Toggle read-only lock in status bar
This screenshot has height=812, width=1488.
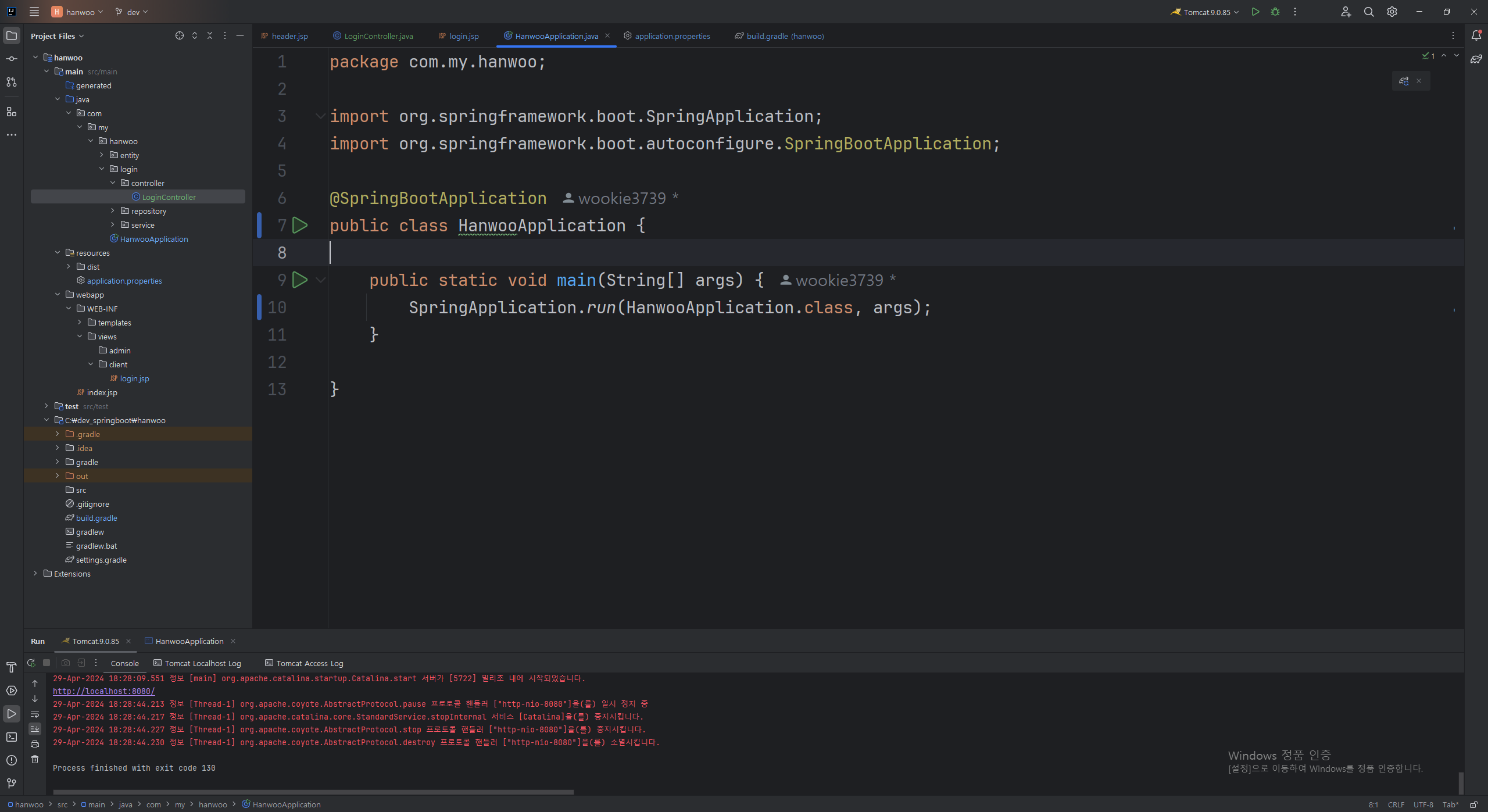(1473, 804)
